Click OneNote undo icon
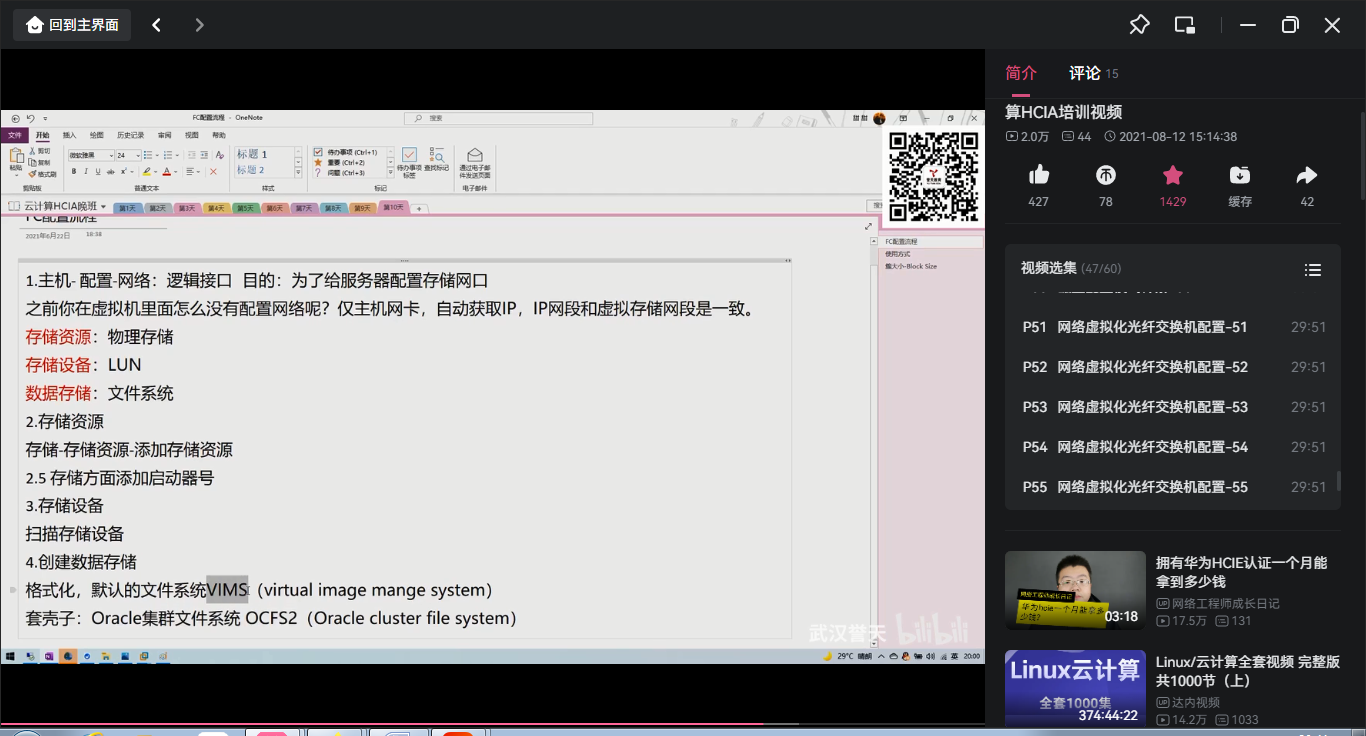 30,118
